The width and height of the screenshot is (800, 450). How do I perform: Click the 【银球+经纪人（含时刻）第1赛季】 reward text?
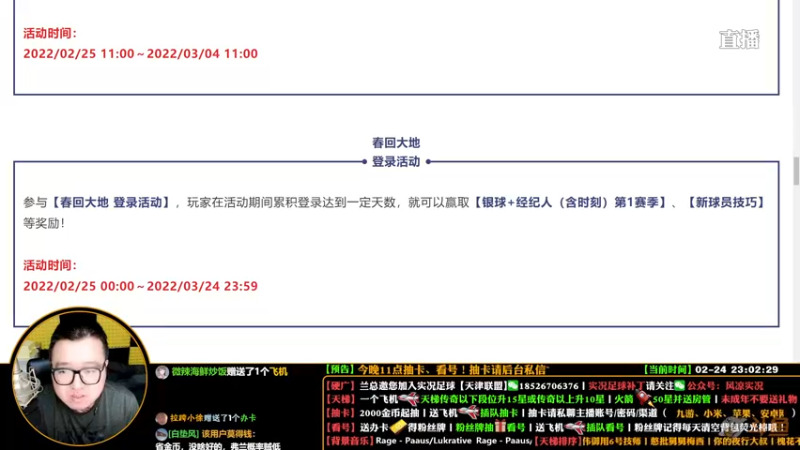pyautogui.click(x=569, y=203)
